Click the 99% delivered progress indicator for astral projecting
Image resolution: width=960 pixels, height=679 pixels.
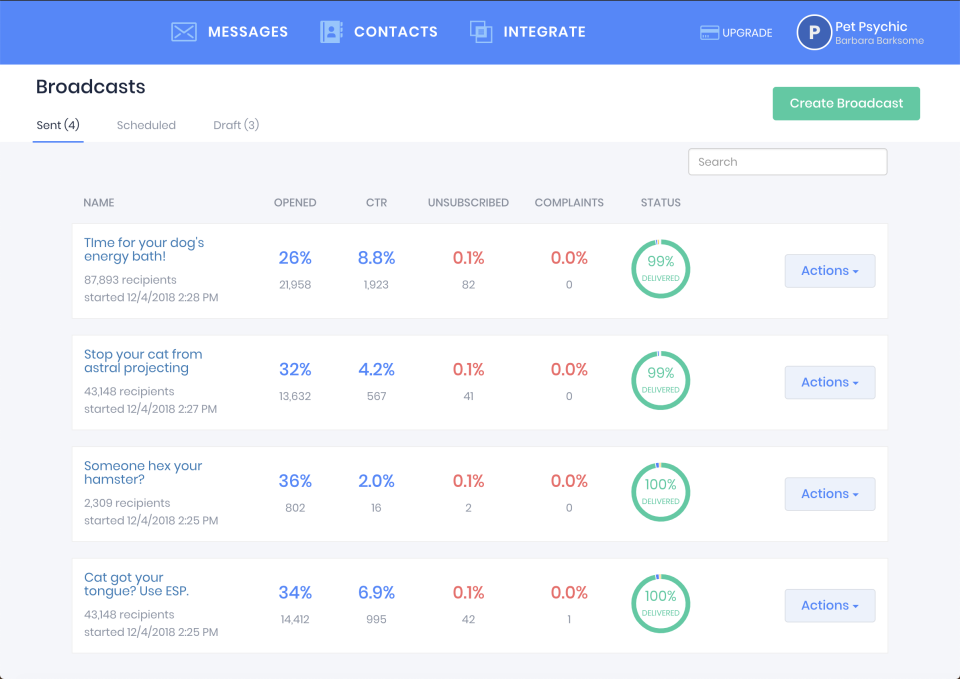pos(660,380)
